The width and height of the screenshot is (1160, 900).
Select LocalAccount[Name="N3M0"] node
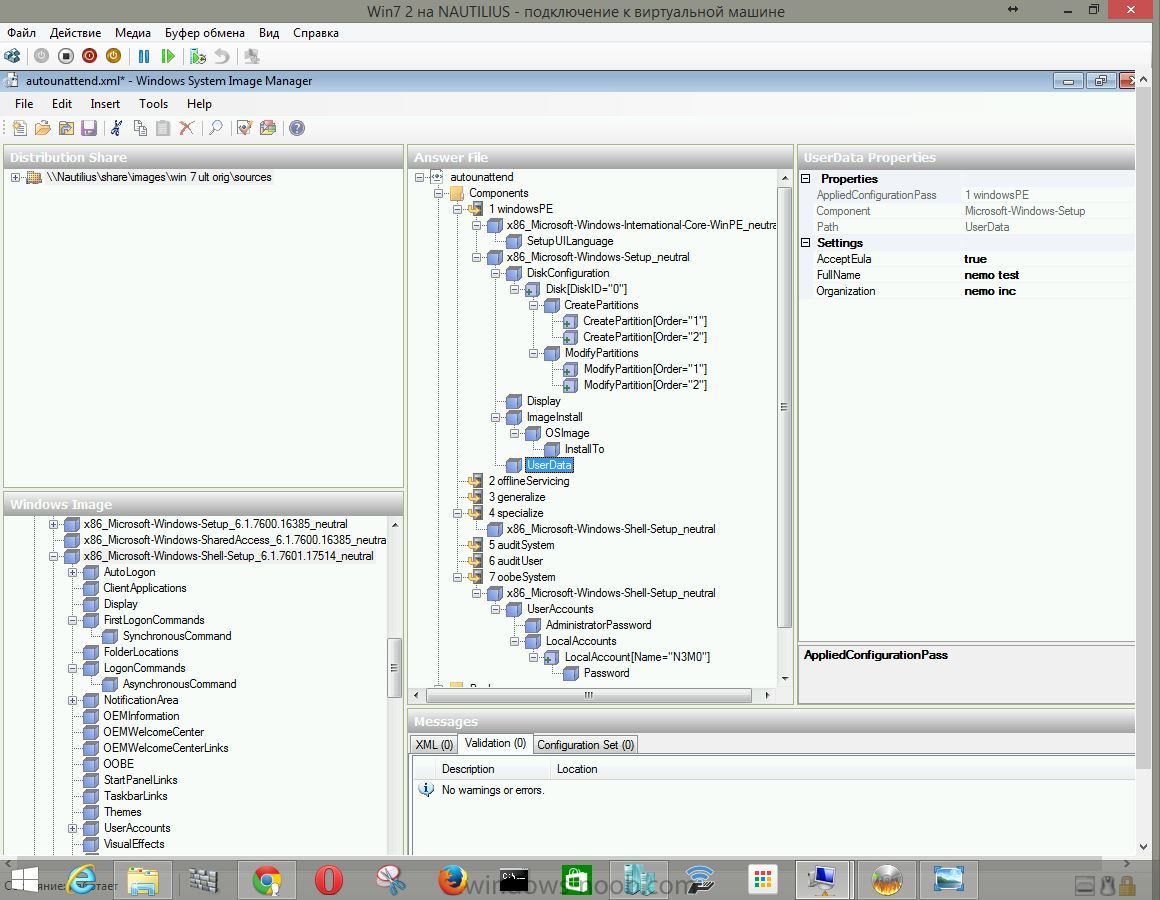[x=637, y=657]
